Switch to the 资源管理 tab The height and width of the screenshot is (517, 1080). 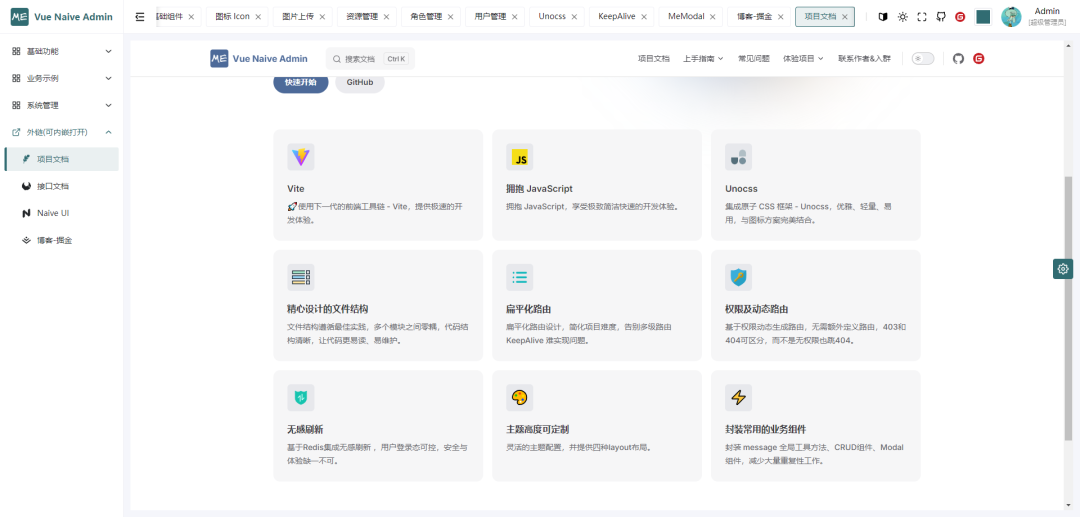tap(362, 17)
